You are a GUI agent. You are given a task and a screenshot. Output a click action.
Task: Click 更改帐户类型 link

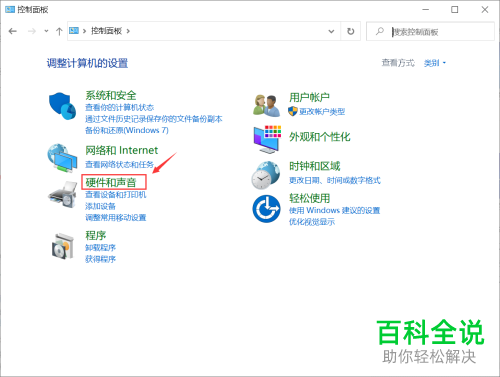(x=322, y=111)
